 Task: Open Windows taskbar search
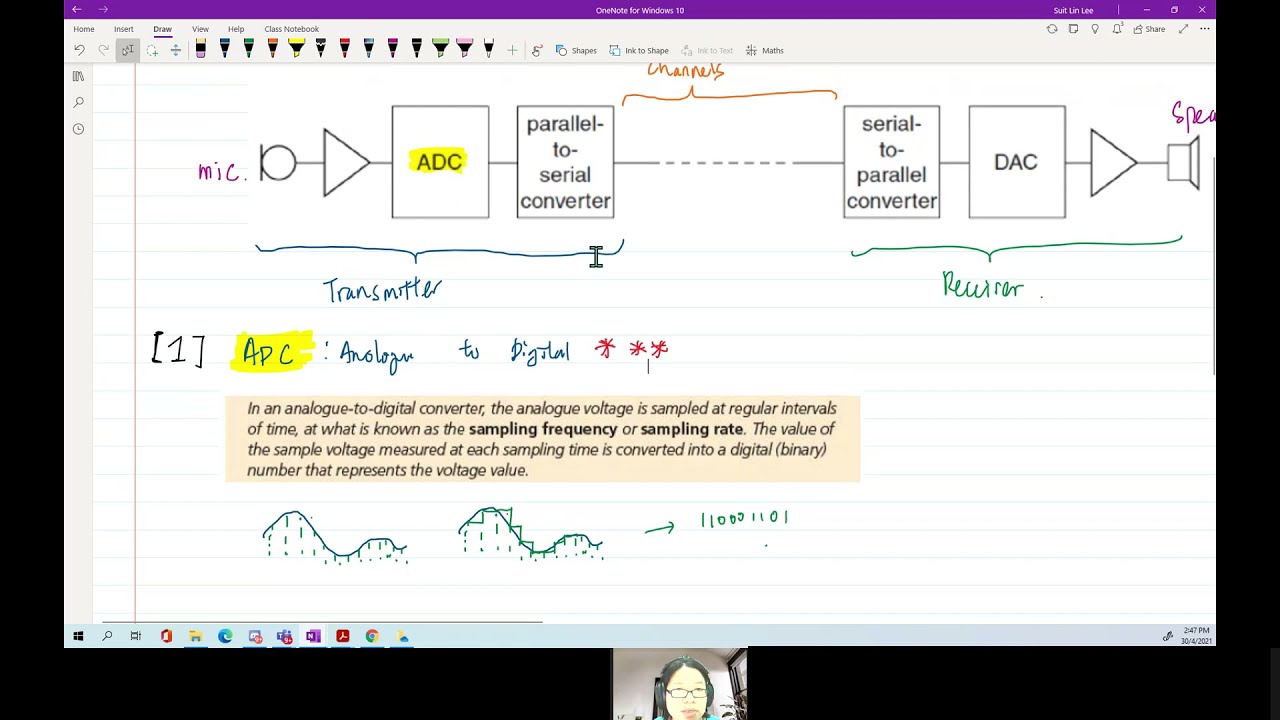(x=107, y=636)
